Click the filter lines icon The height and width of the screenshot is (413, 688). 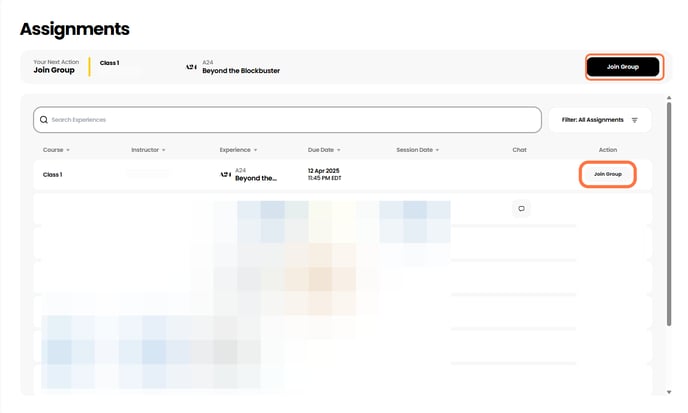[x=634, y=120]
